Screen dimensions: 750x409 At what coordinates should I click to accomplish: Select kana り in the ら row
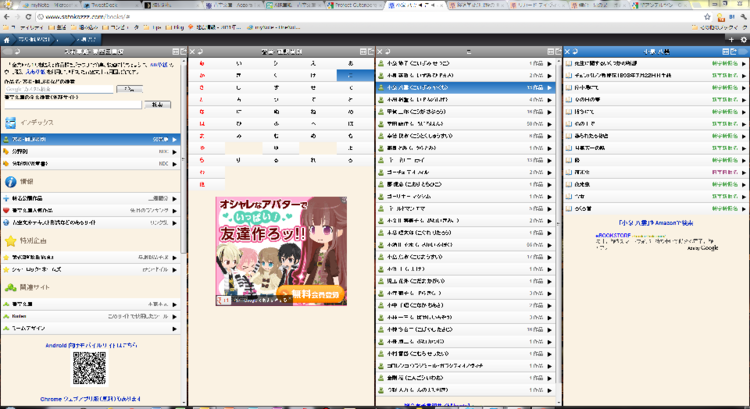[x=239, y=160]
